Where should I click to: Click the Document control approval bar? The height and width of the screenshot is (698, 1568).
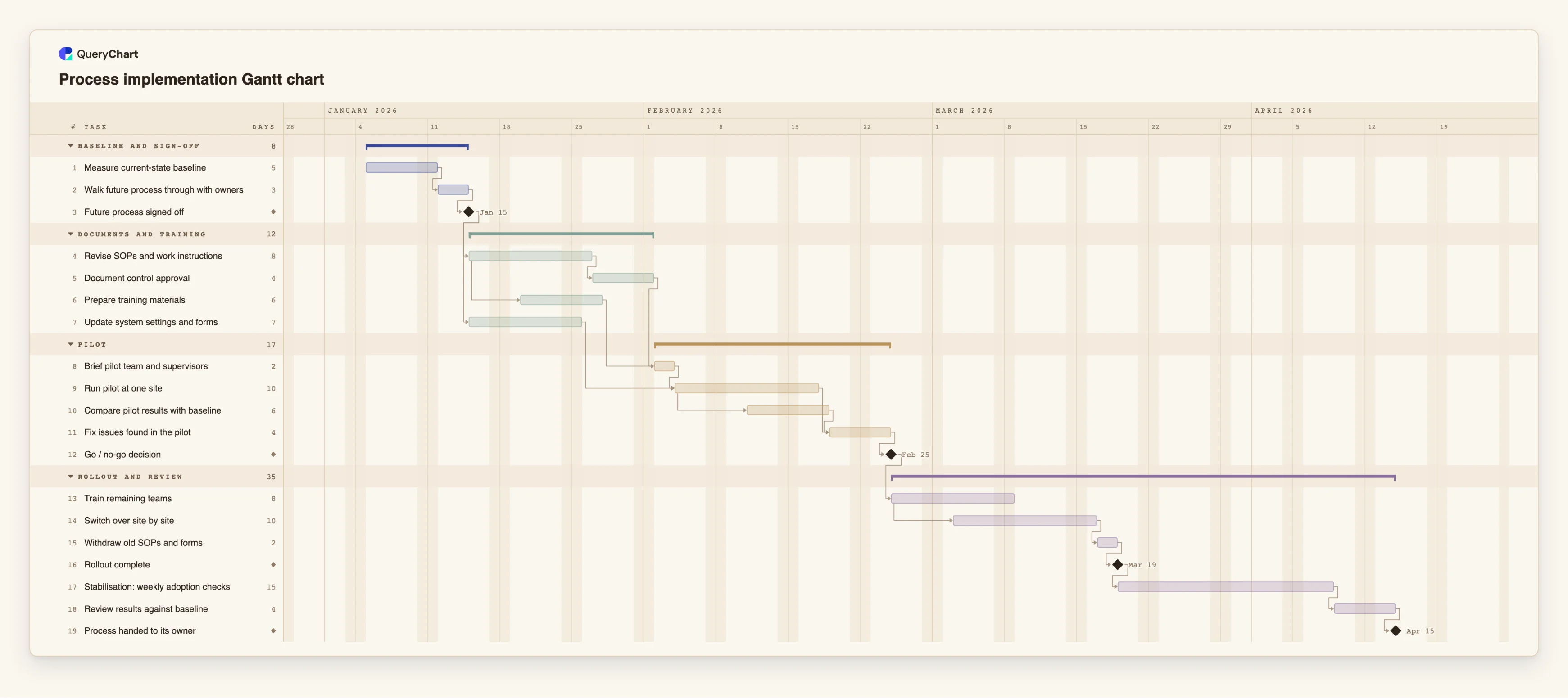click(623, 278)
